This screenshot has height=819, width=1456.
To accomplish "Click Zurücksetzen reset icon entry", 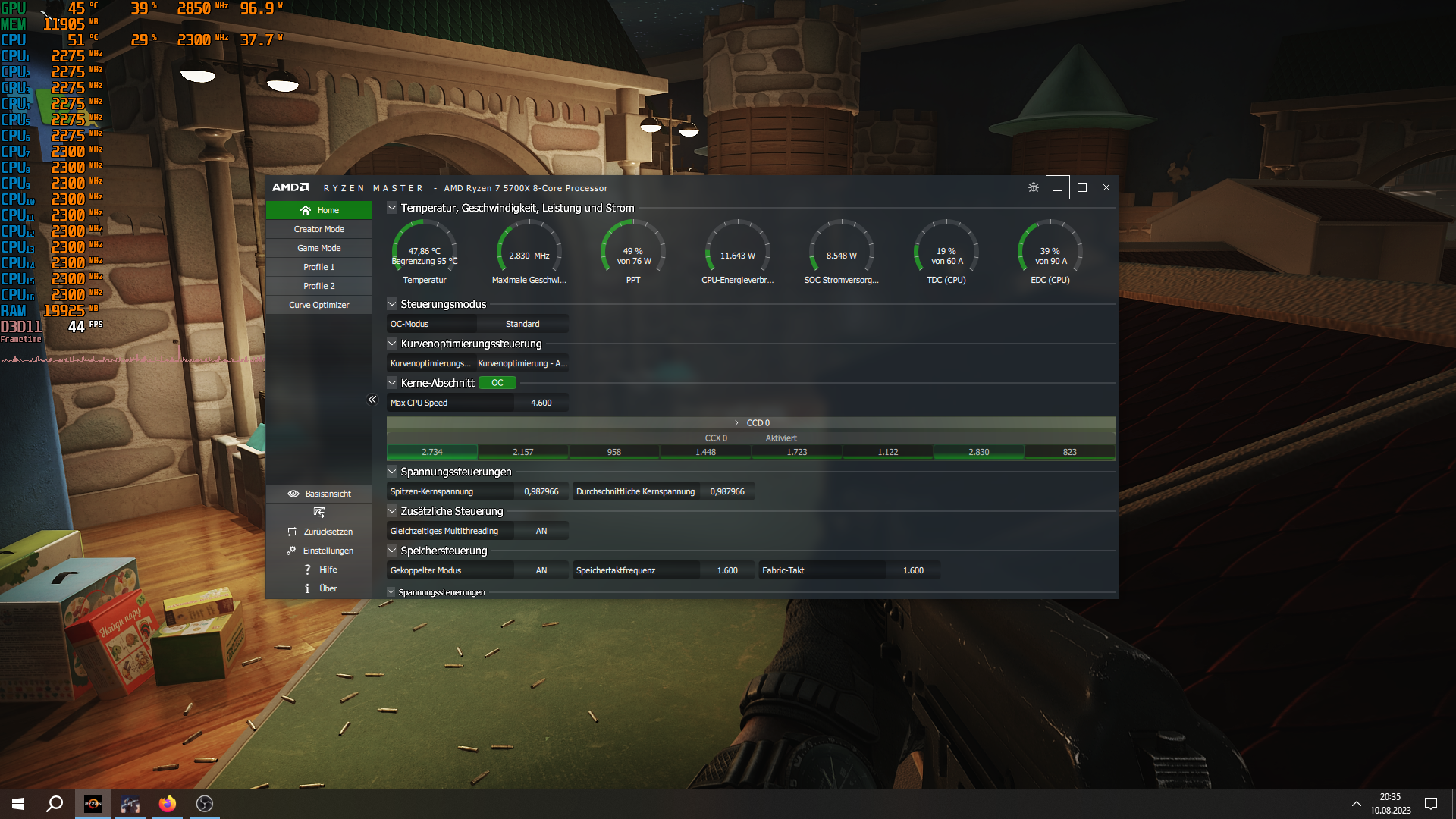I will coord(319,532).
